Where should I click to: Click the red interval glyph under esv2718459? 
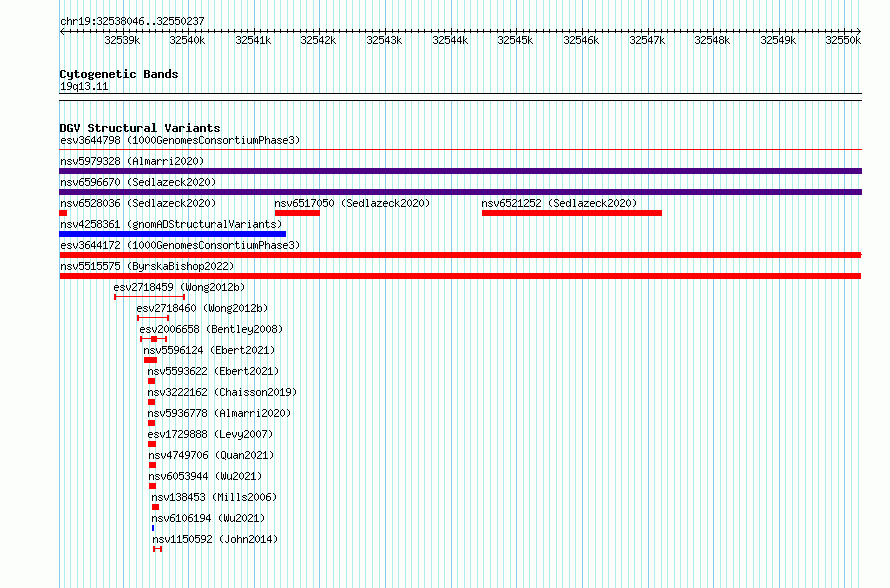click(150, 297)
